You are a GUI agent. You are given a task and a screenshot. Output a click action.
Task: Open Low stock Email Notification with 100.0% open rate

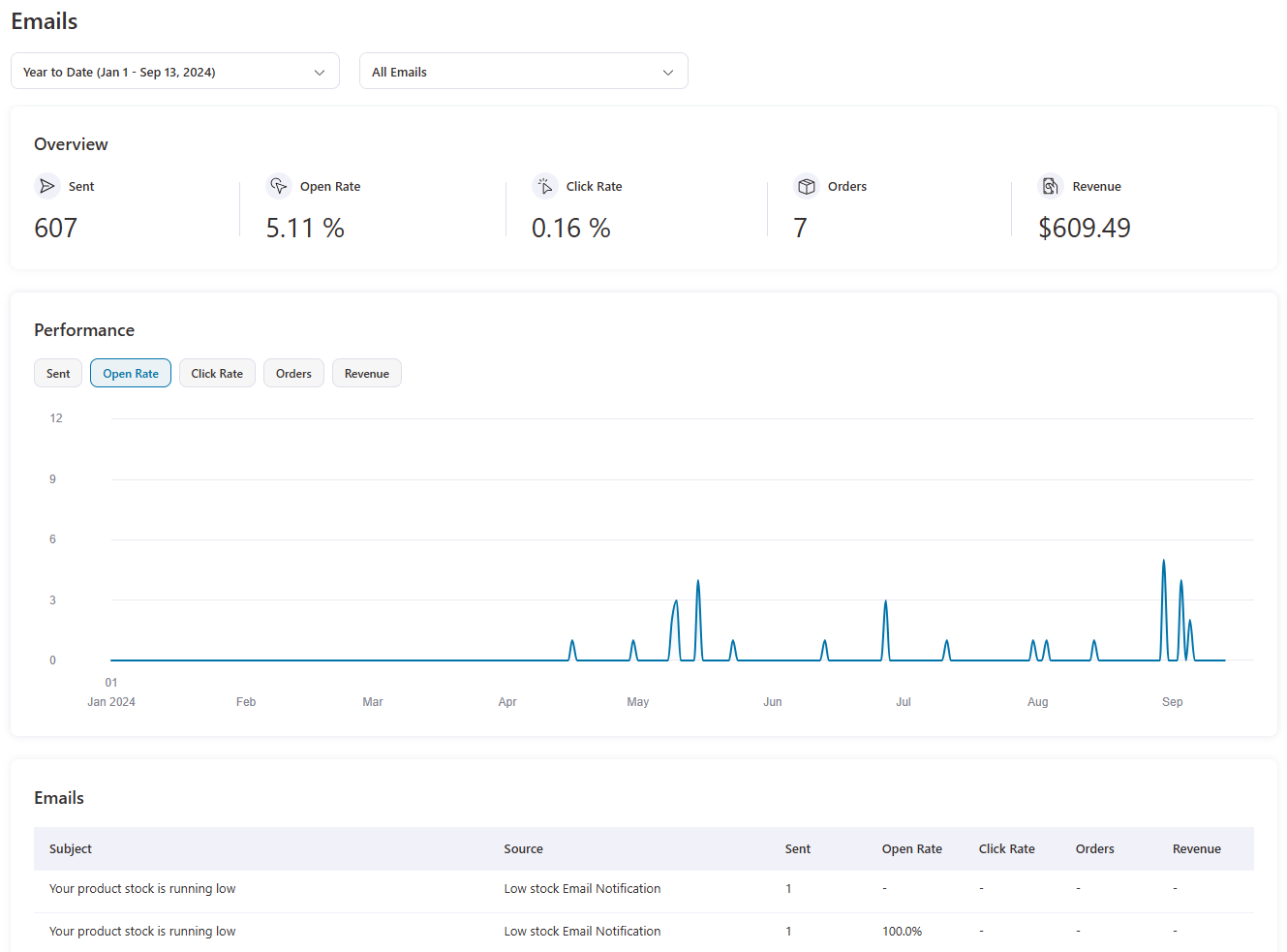tap(582, 932)
